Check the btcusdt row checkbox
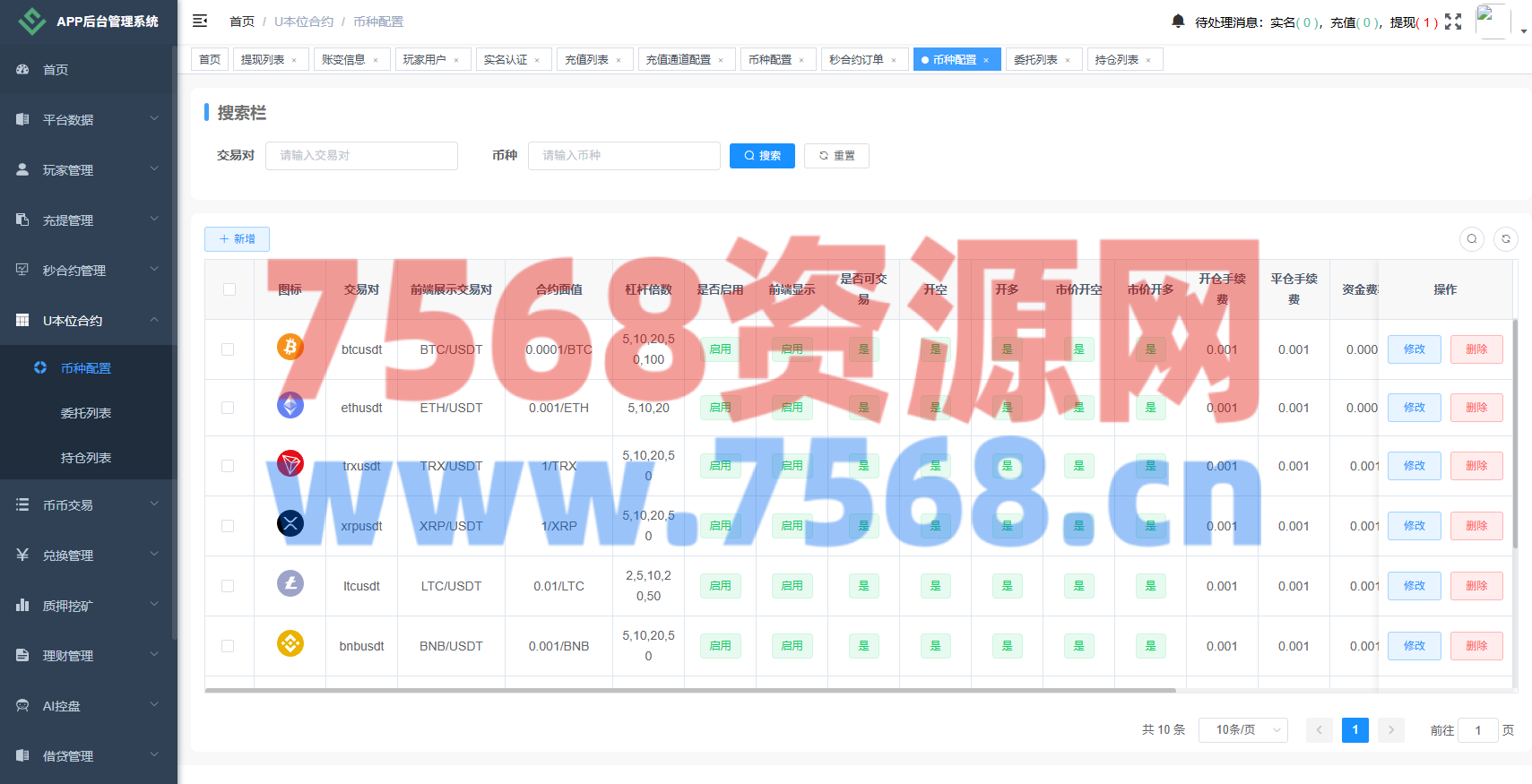 pyautogui.click(x=228, y=349)
